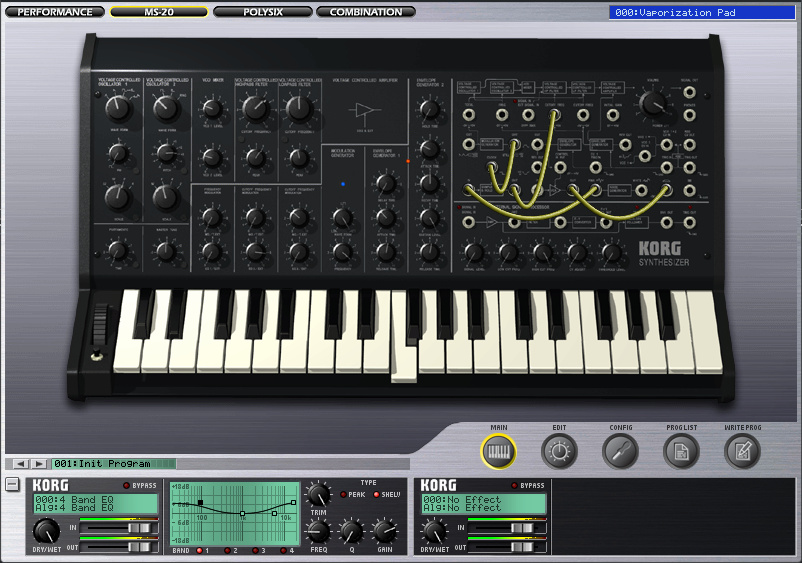Click the VCO 1 PW knob
Viewport: 802px width, 563px height.
click(x=118, y=153)
